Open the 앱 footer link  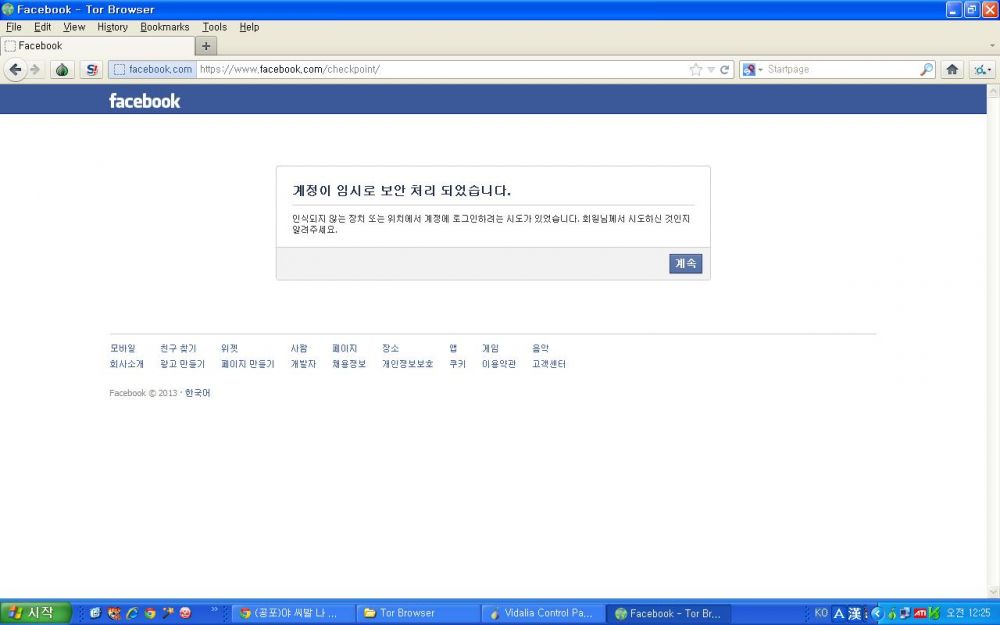point(453,348)
